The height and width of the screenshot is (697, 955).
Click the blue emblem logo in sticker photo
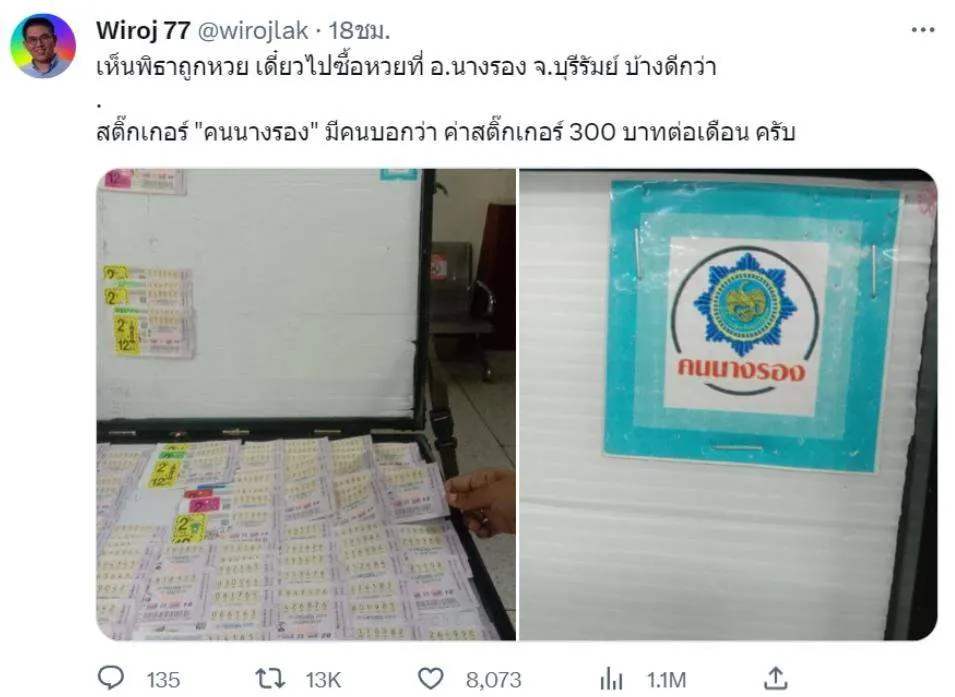tap(745, 304)
